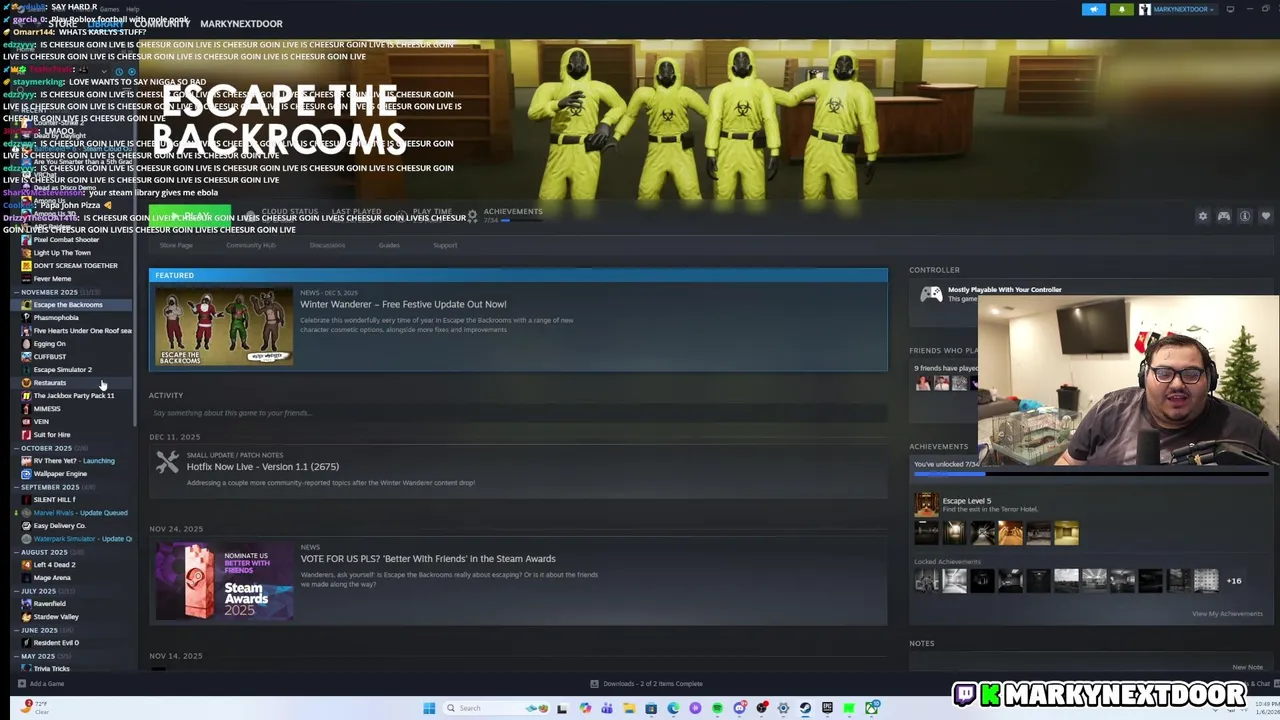Viewport: 1280px width, 720px height.
Task: Click first friend avatar under friends who play
Action: (922, 383)
